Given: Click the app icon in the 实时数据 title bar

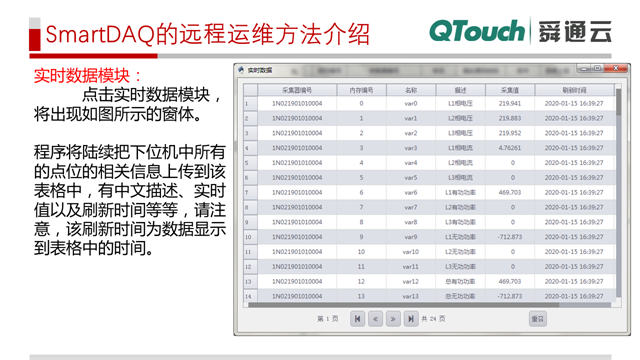Looking at the screenshot, I should pos(241,70).
